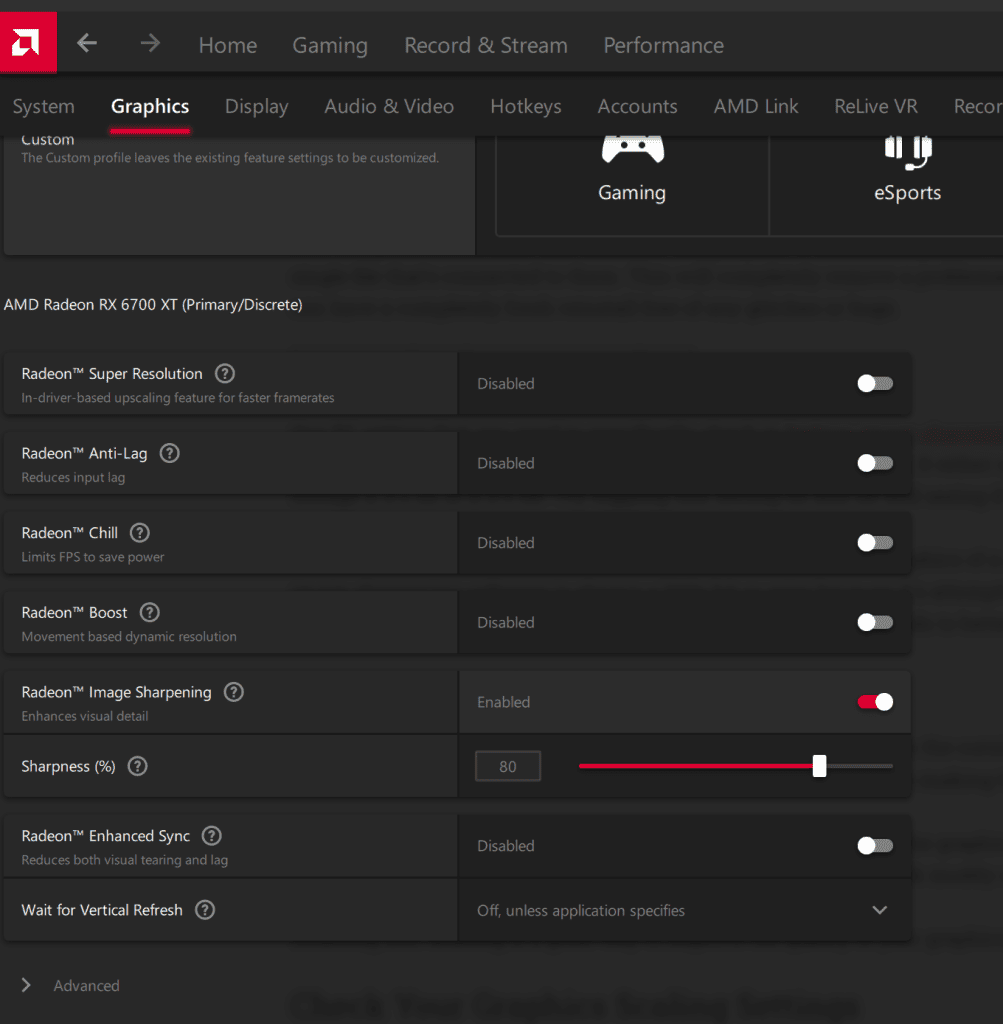
Task: Click the Sharpness value input field
Action: point(508,766)
